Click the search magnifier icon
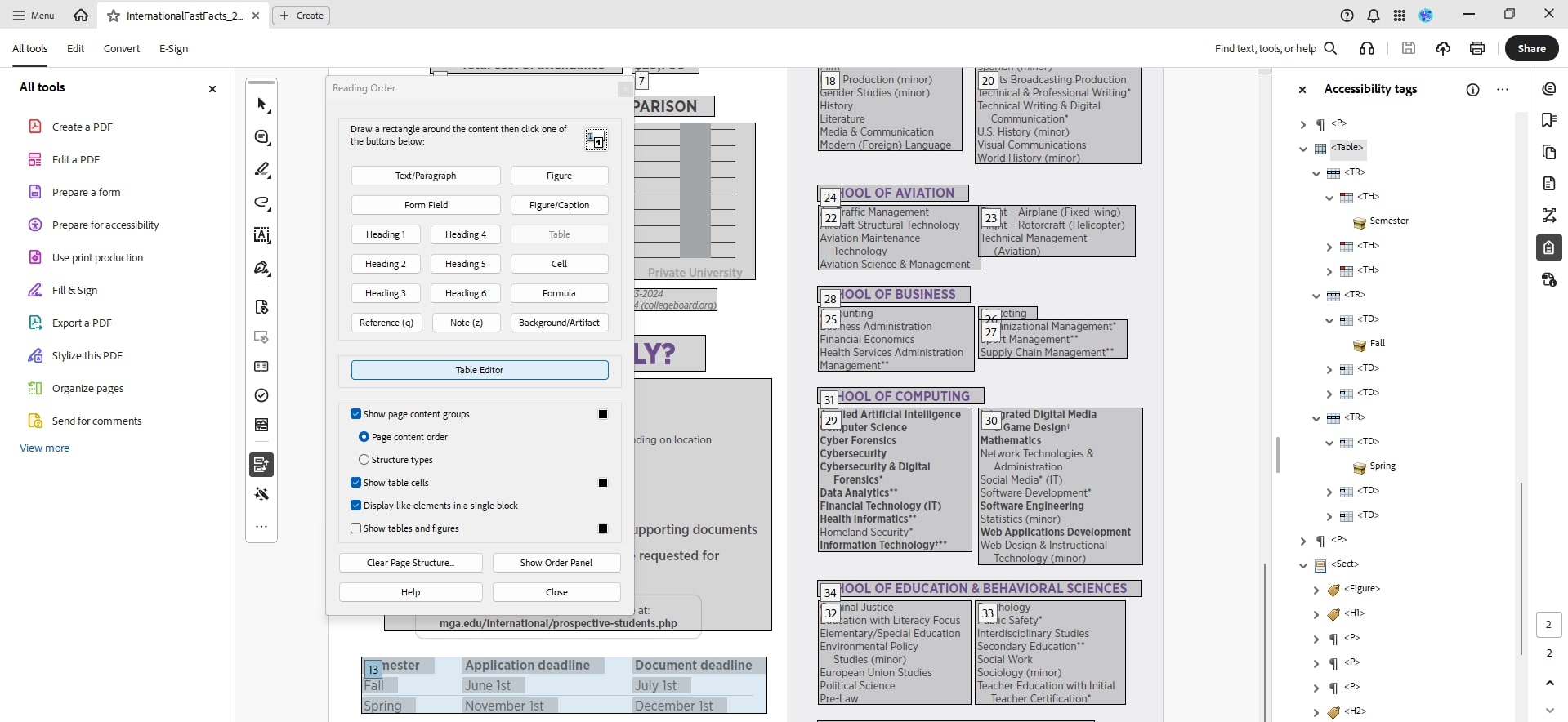The image size is (1568, 722). pyautogui.click(x=1330, y=48)
